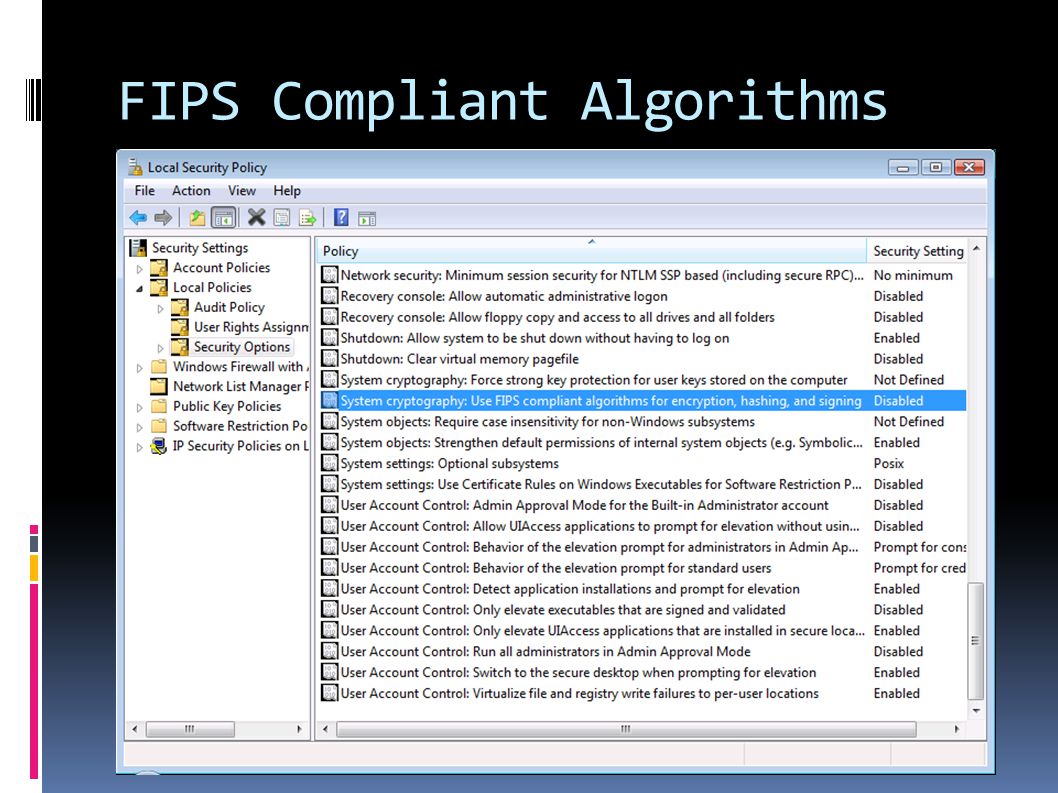Click the policy list scroll up arrow

pyautogui.click(x=976, y=249)
